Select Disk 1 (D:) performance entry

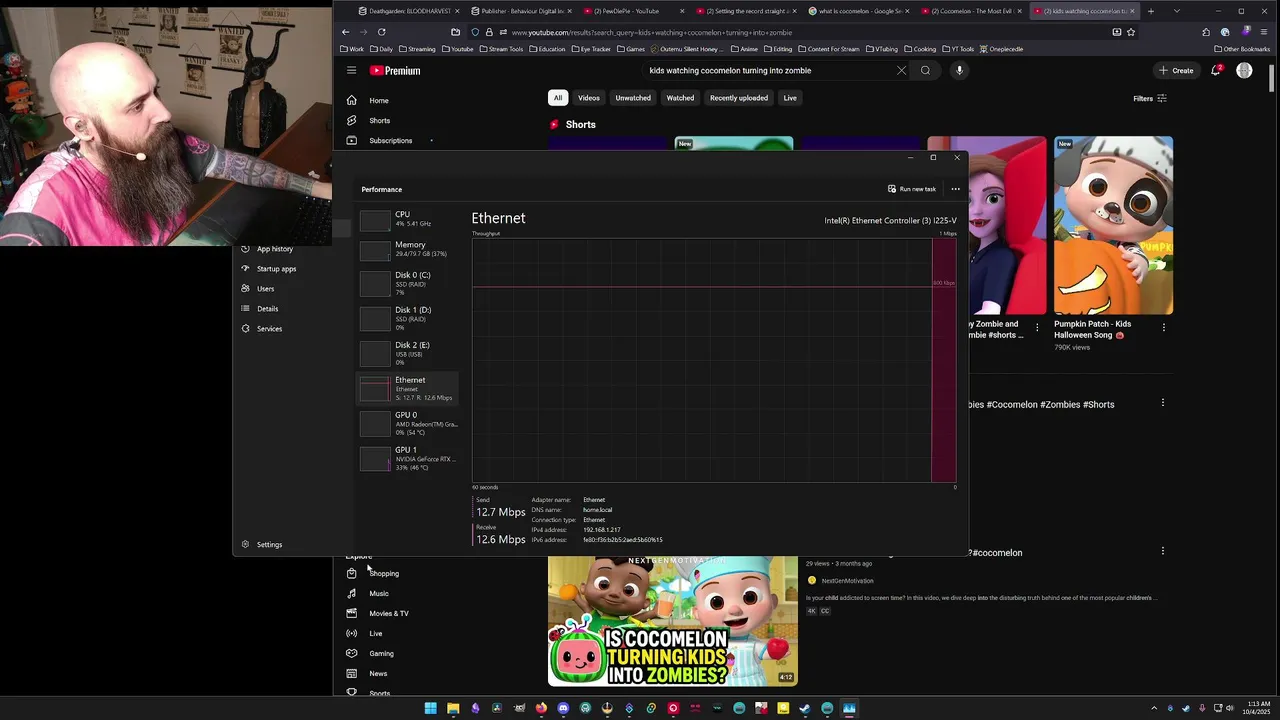click(x=408, y=318)
